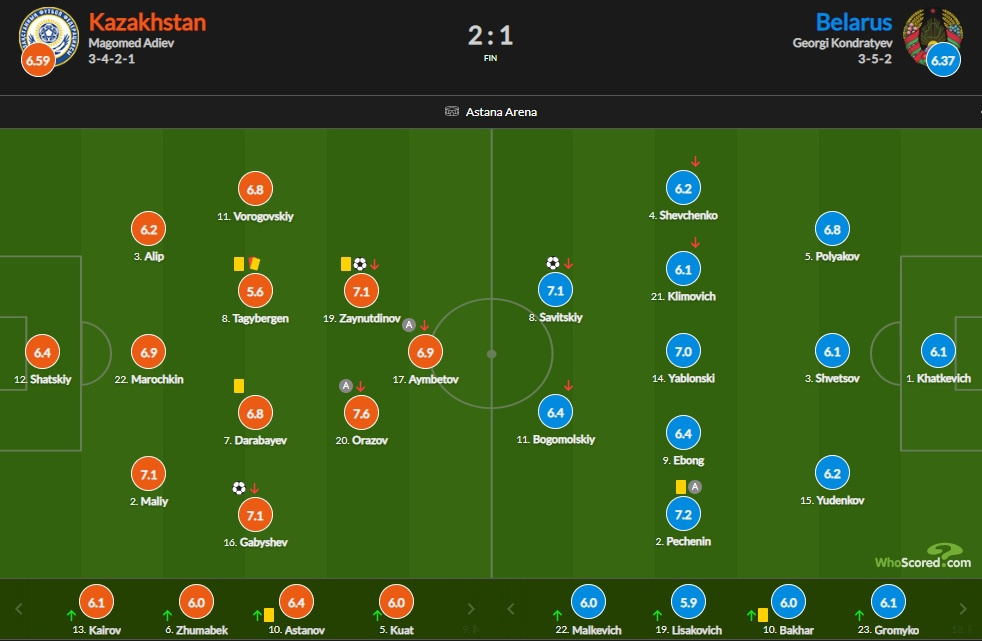This screenshot has height=641, width=982.
Task: Click the assist icon above Pechenin
Action: (696, 487)
